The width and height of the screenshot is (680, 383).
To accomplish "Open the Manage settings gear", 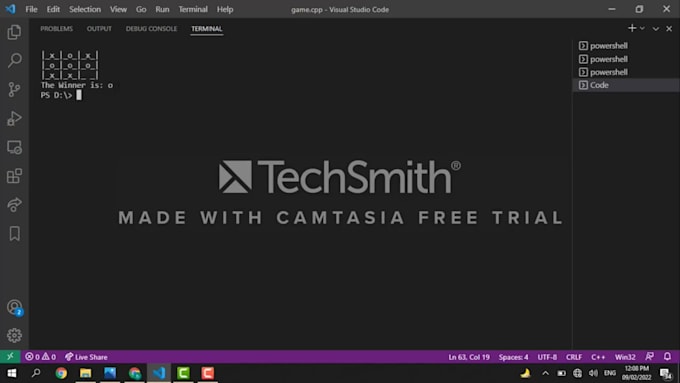I will [14, 335].
